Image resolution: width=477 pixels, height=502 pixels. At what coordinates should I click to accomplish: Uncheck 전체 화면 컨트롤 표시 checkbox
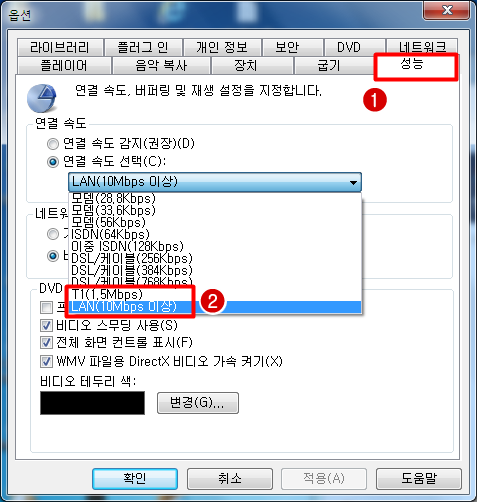[x=46, y=342]
